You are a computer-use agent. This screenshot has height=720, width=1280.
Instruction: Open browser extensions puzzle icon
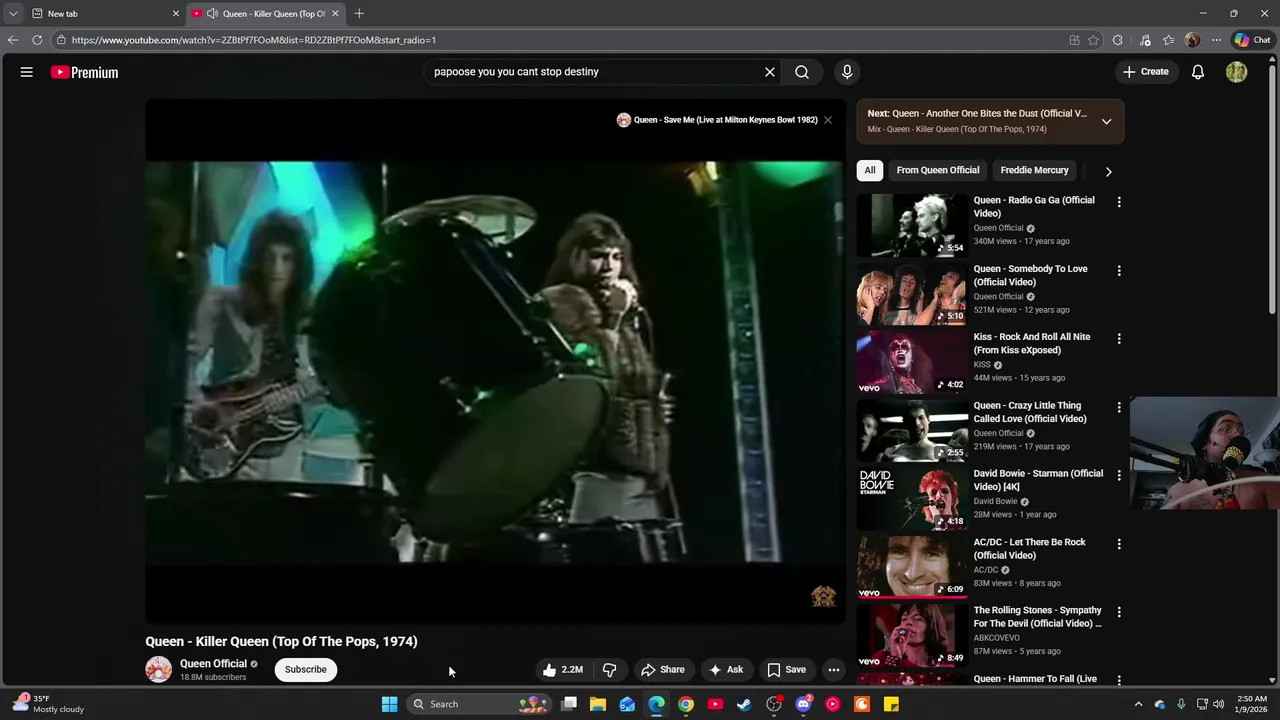point(1118,40)
